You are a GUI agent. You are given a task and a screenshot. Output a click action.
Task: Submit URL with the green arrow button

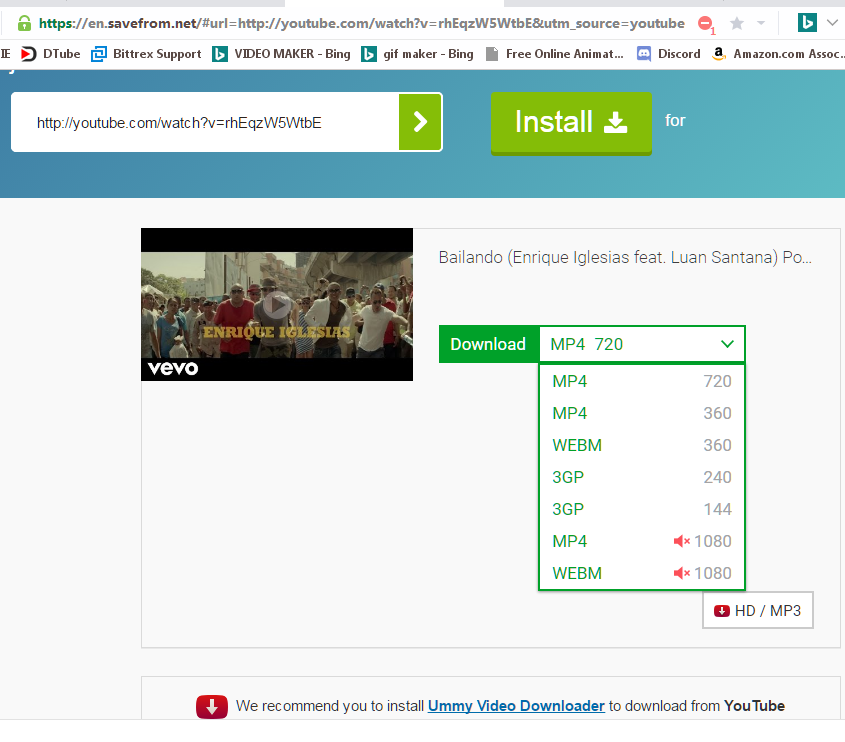point(420,122)
